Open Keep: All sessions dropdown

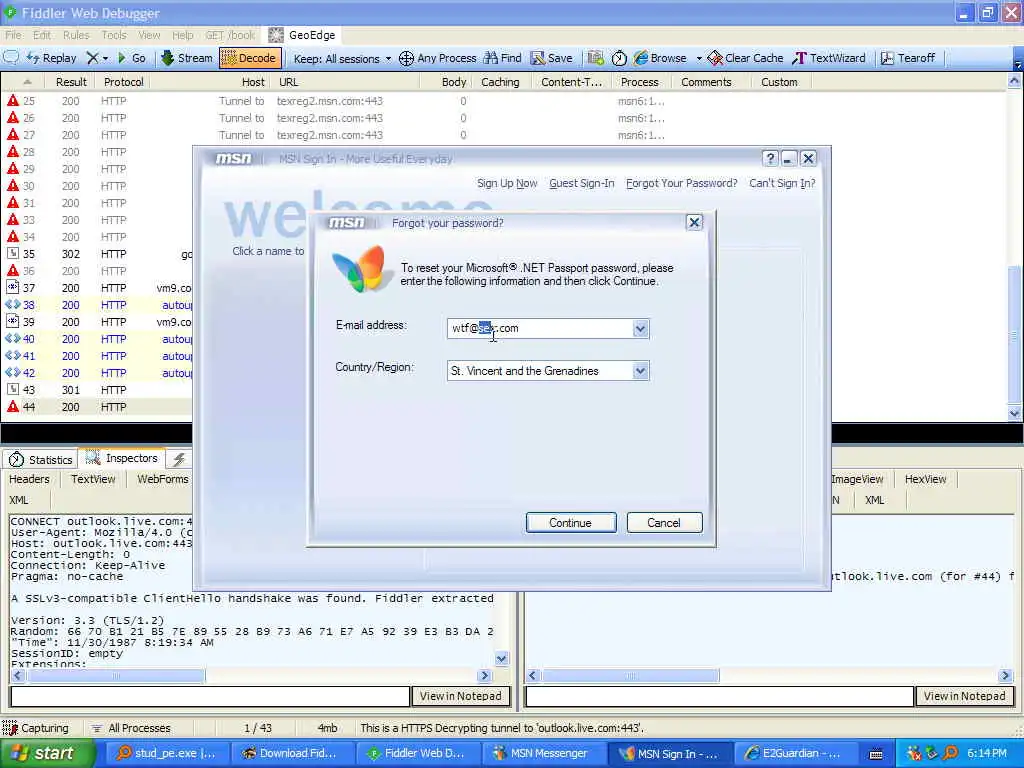342,59
